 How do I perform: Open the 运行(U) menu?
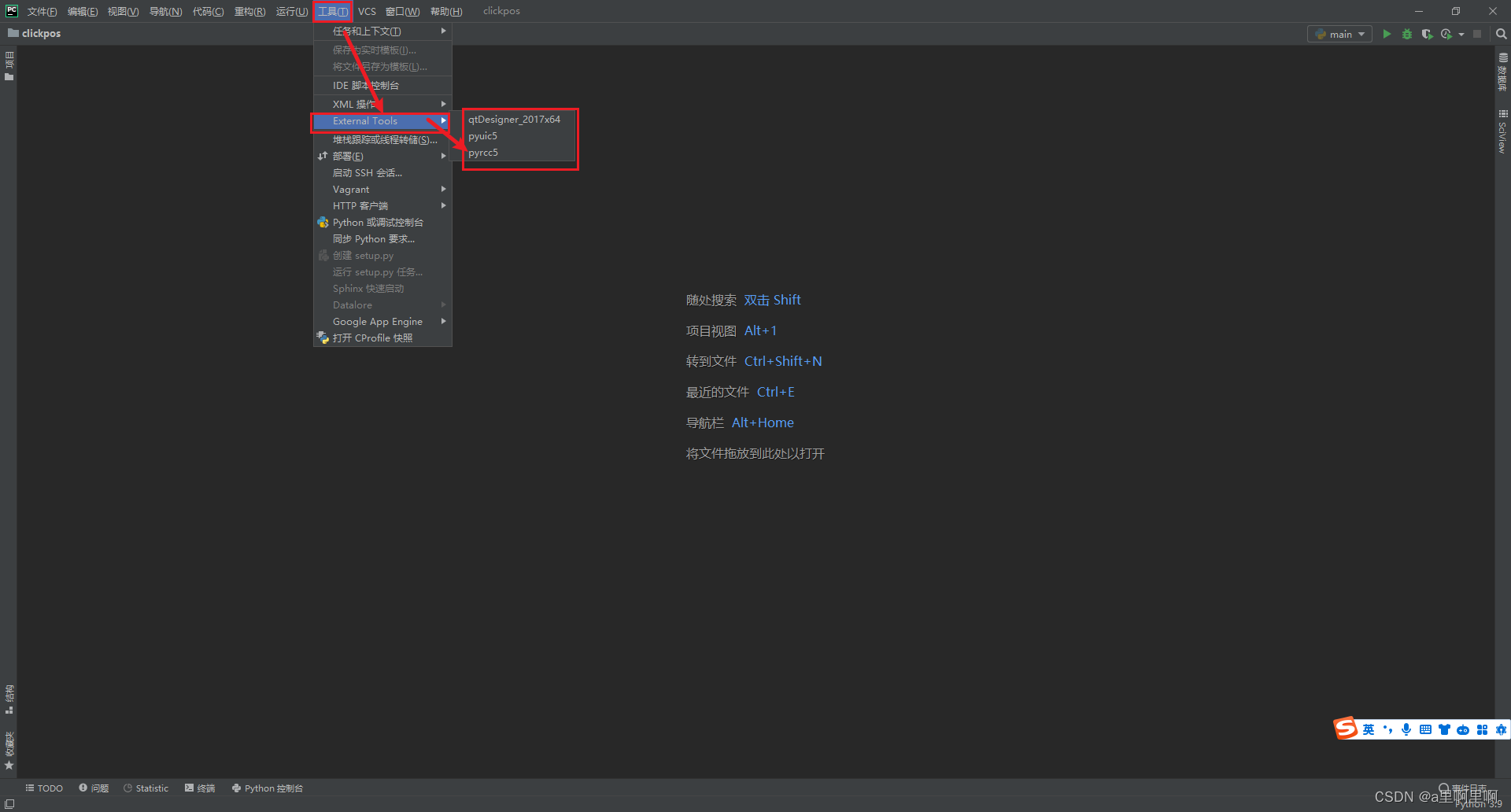291,11
